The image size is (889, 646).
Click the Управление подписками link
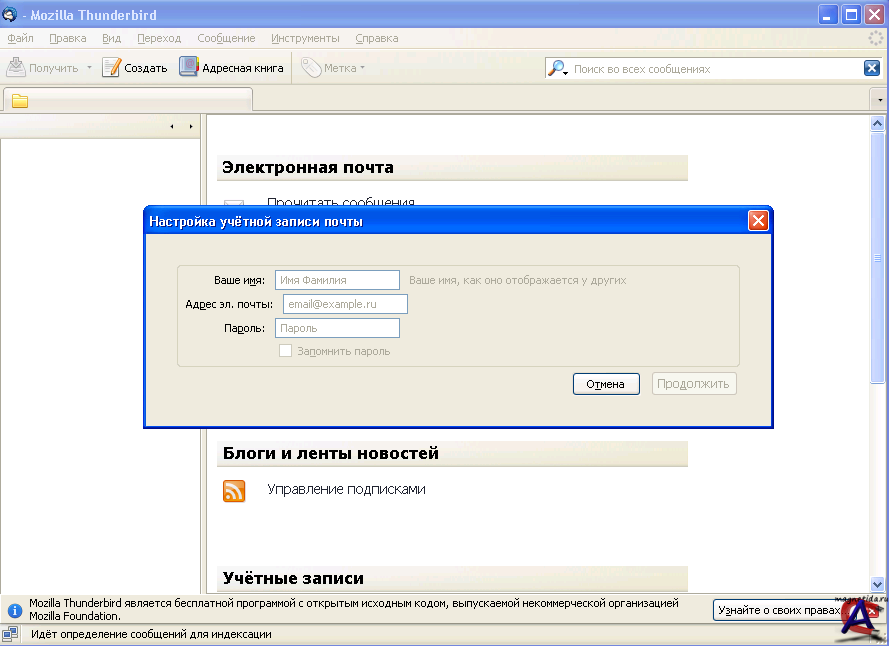346,490
